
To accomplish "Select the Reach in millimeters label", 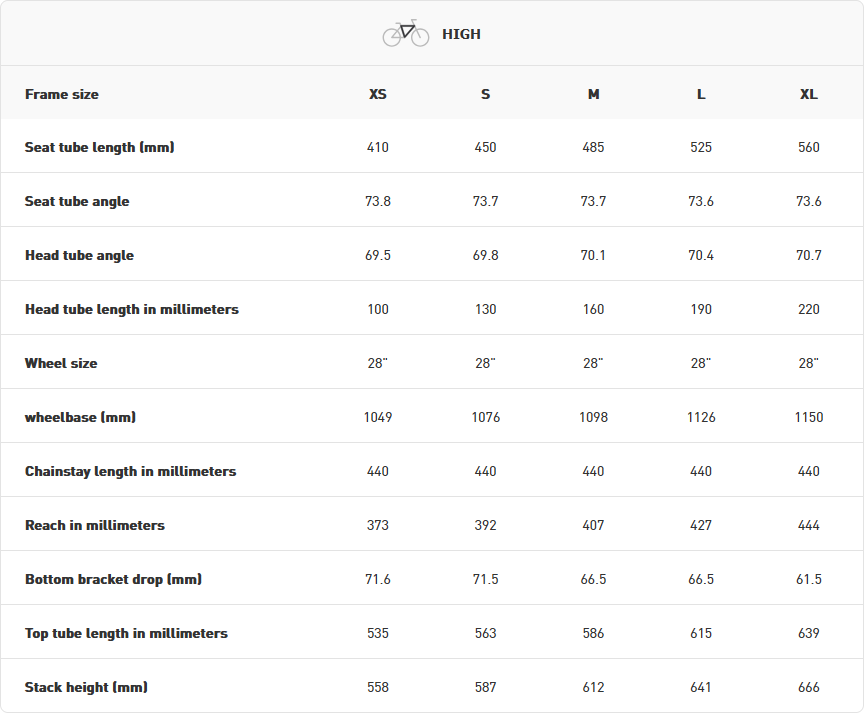I will [95, 525].
